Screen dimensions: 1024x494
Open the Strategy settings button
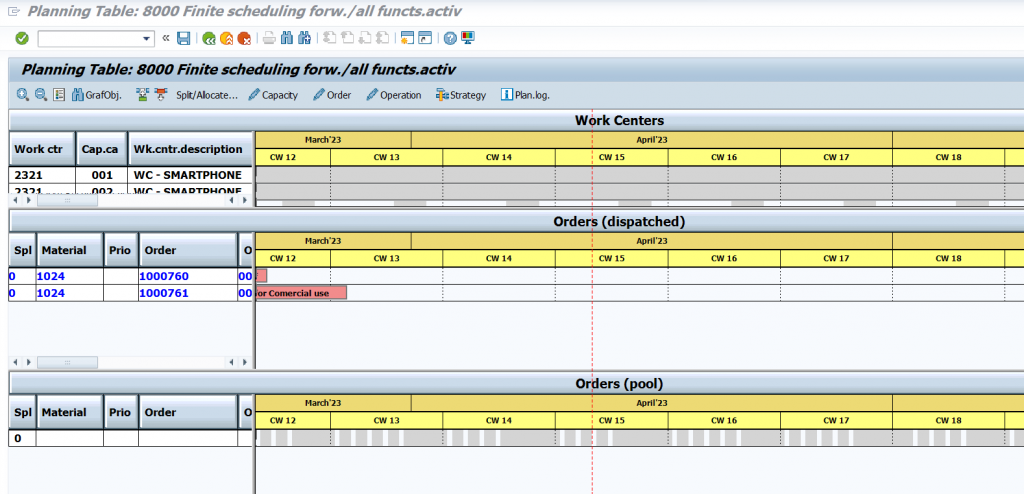460,95
